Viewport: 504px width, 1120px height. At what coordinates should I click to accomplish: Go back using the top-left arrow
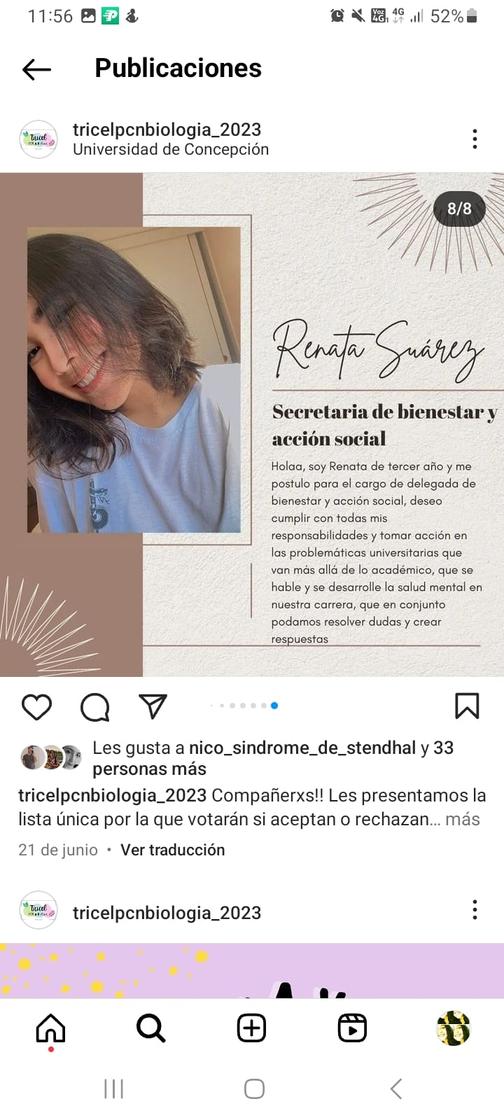click(x=36, y=69)
